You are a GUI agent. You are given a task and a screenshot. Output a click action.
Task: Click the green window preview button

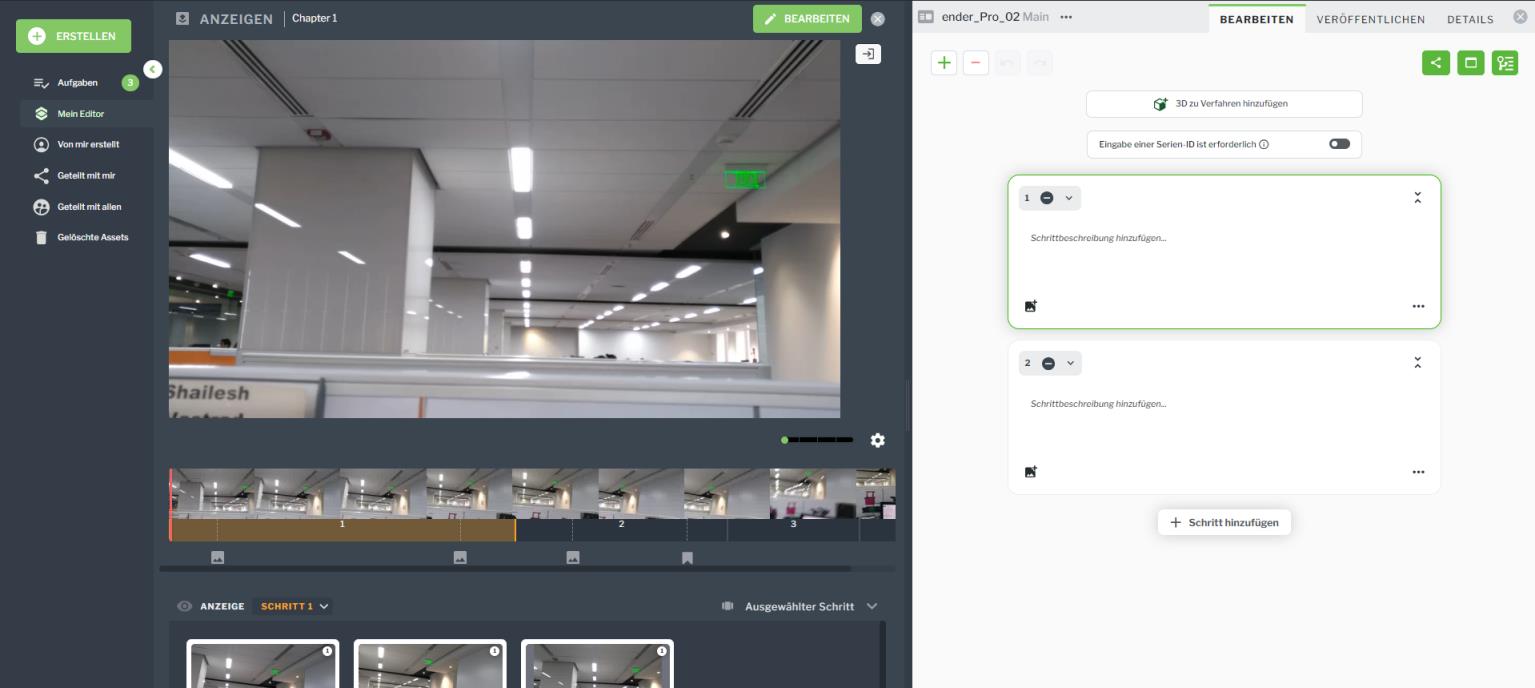pyautogui.click(x=1471, y=63)
